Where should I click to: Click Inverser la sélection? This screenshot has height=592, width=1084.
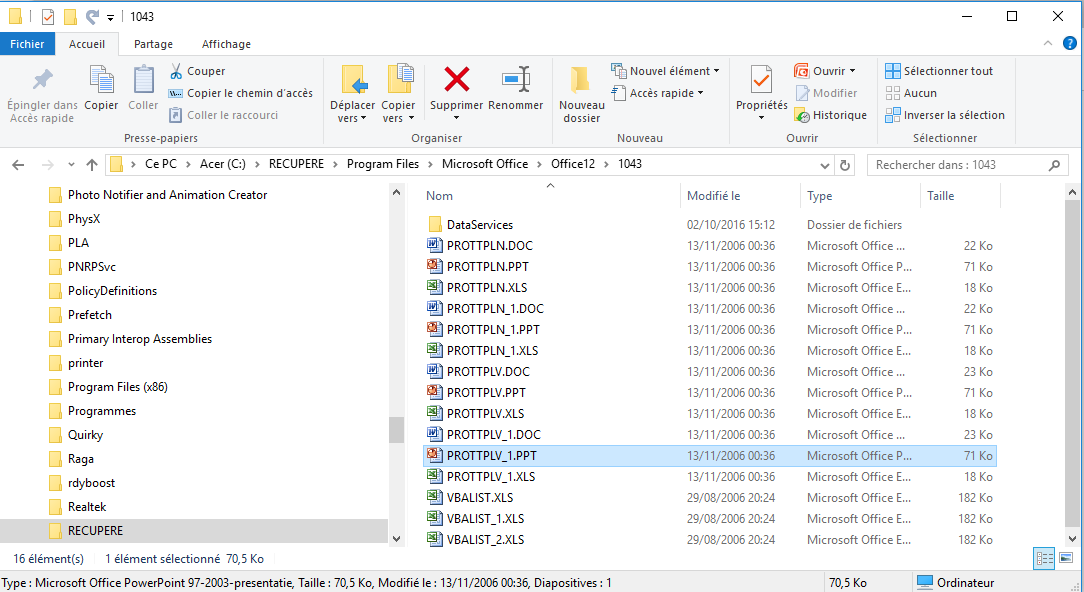(x=945, y=115)
